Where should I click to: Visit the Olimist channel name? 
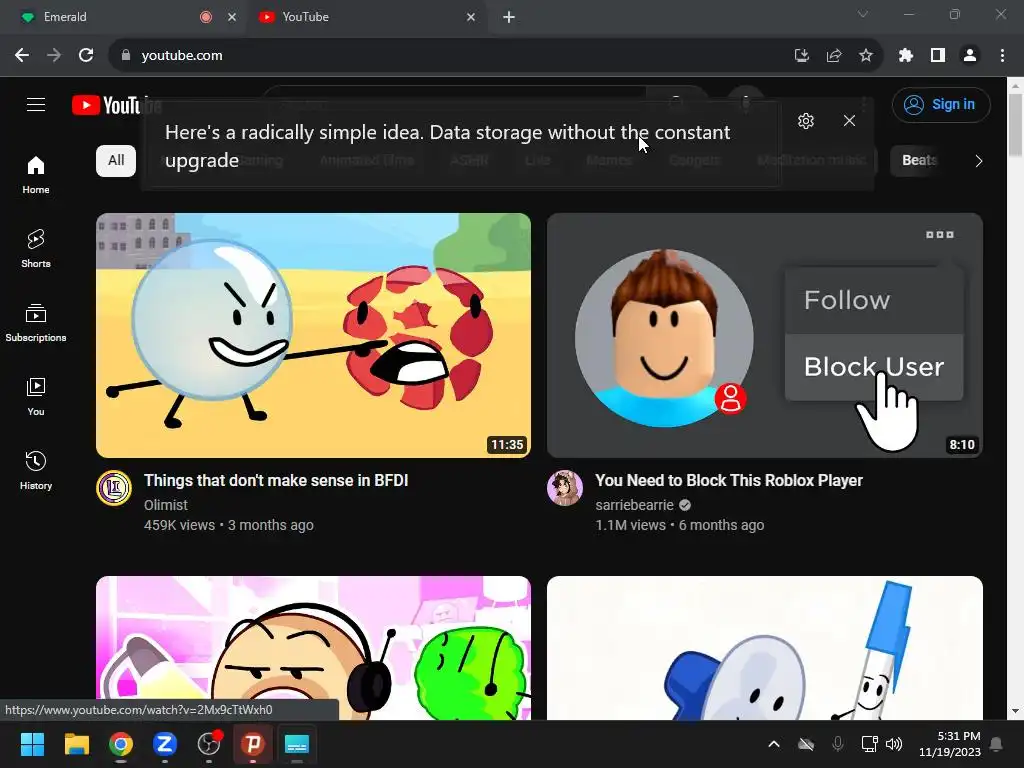pos(166,505)
